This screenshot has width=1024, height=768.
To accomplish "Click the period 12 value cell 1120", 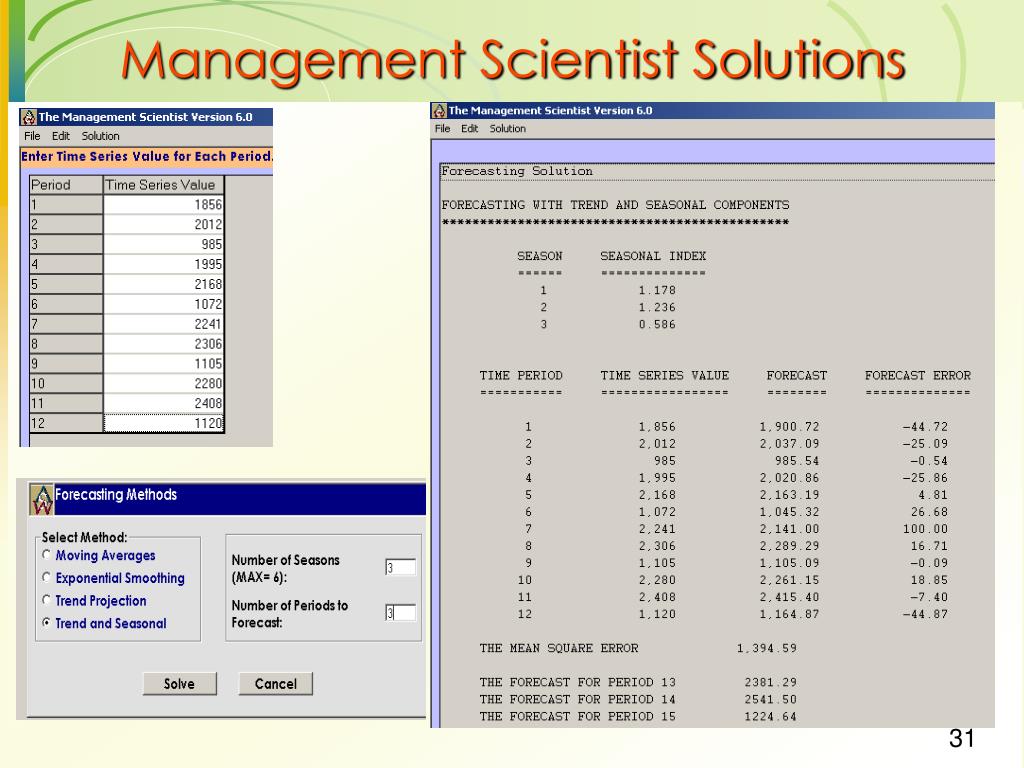I will click(163, 424).
